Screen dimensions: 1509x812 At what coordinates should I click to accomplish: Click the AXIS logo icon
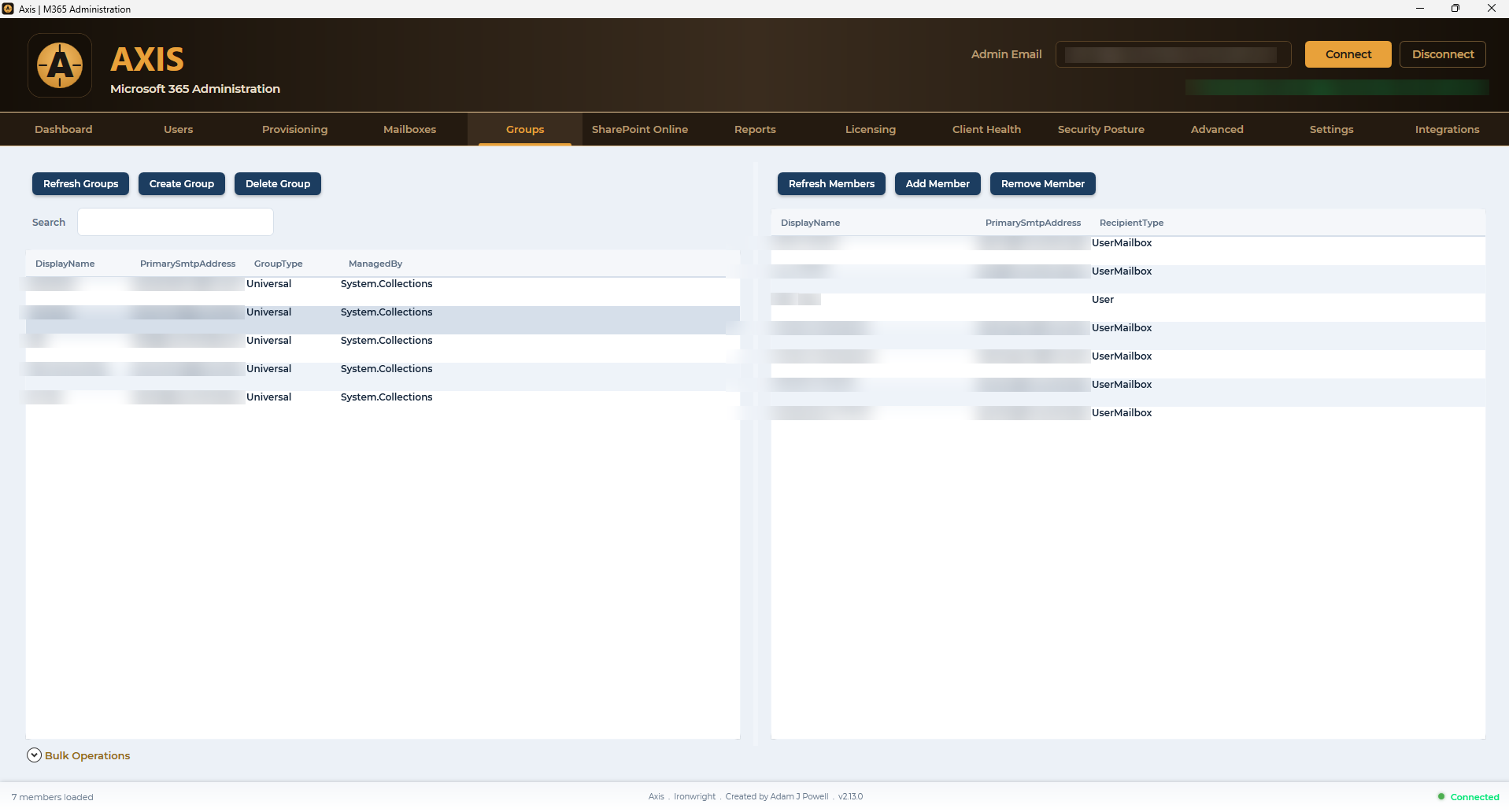tap(60, 65)
